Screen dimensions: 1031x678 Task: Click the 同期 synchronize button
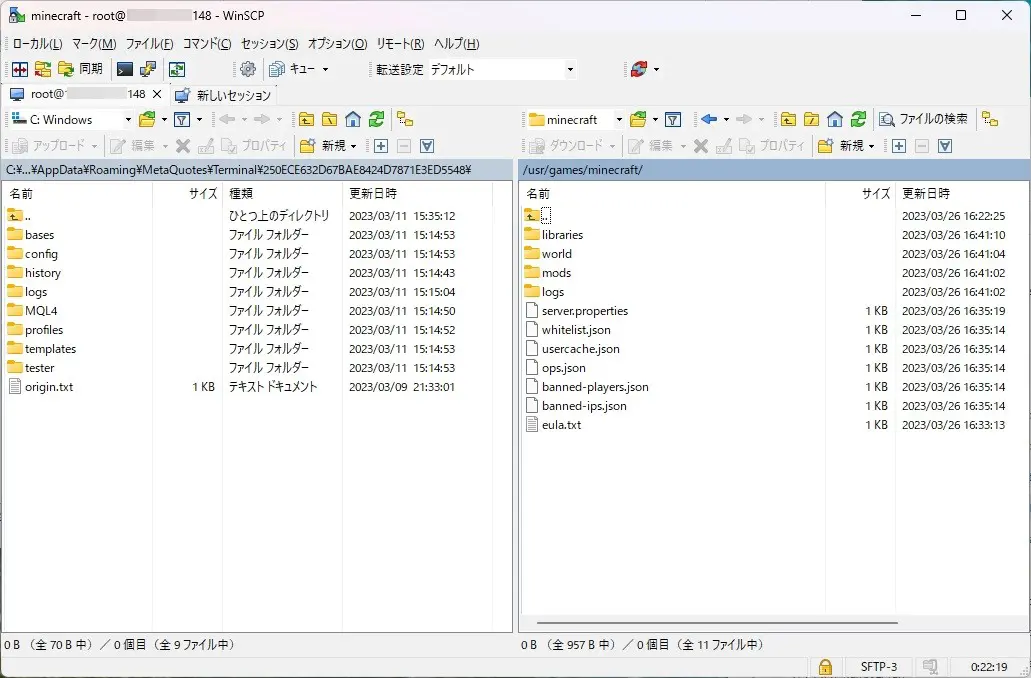pos(80,69)
